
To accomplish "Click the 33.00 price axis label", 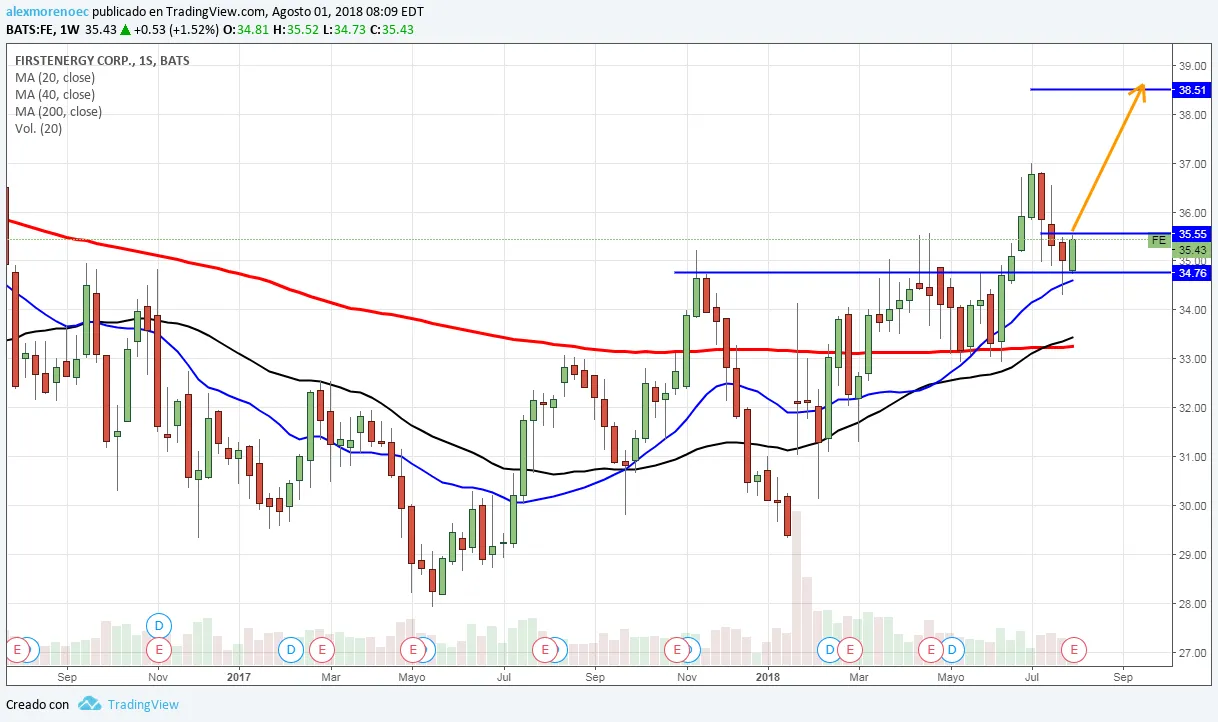I will 1194,359.
